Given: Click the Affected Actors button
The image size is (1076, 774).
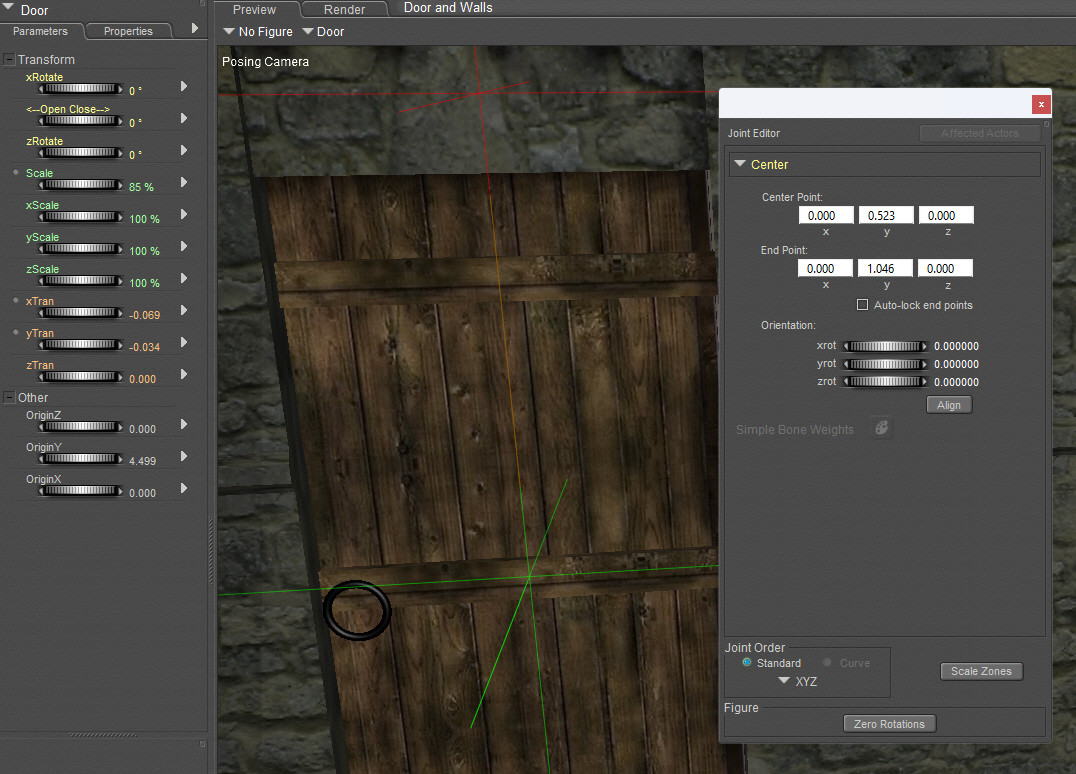Looking at the screenshot, I should pyautogui.click(x=980, y=133).
